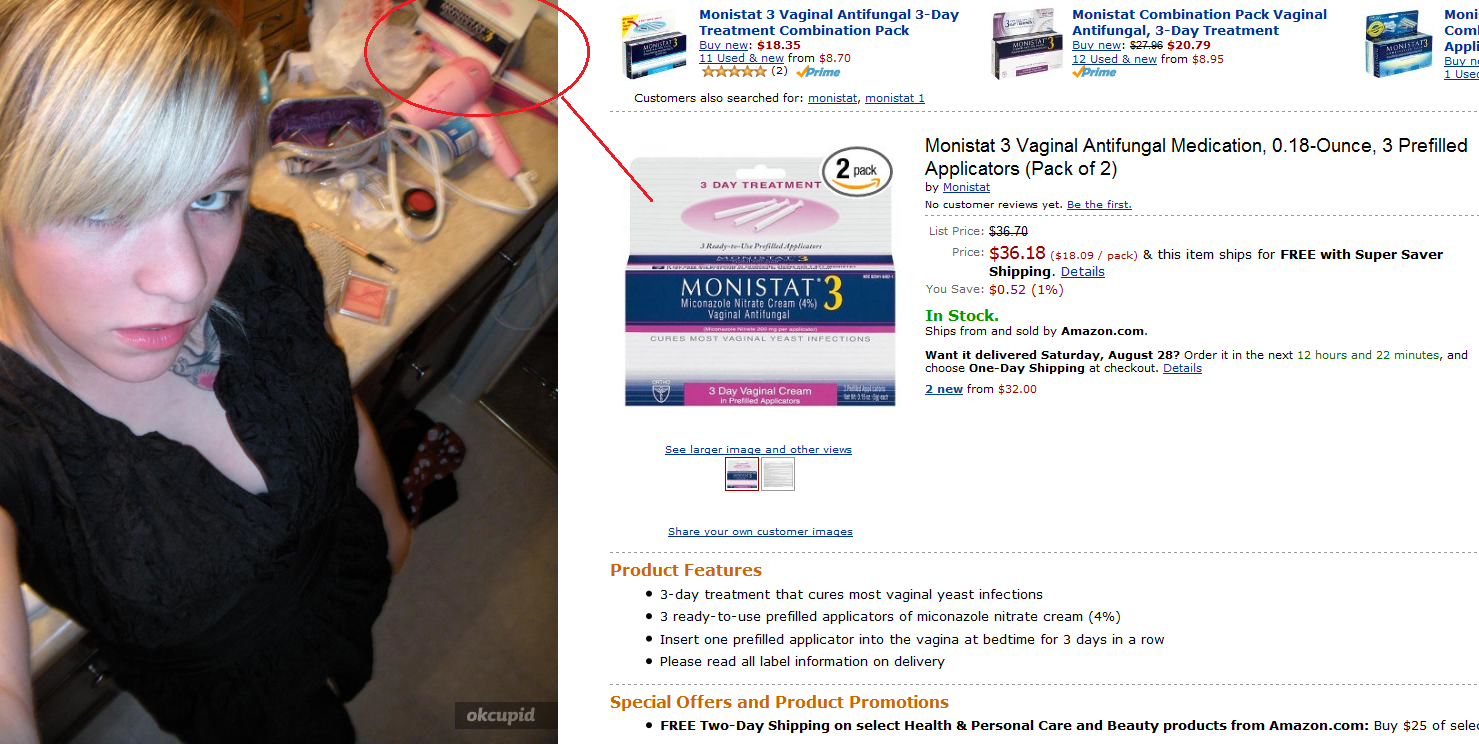The height and width of the screenshot is (744, 1479).
Task: Open the Monistat brand link
Action: (966, 187)
